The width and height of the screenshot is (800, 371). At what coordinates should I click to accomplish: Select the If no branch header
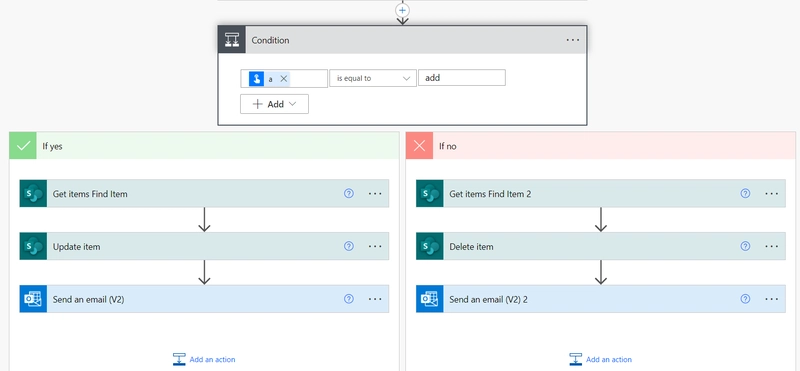[x=601, y=146]
